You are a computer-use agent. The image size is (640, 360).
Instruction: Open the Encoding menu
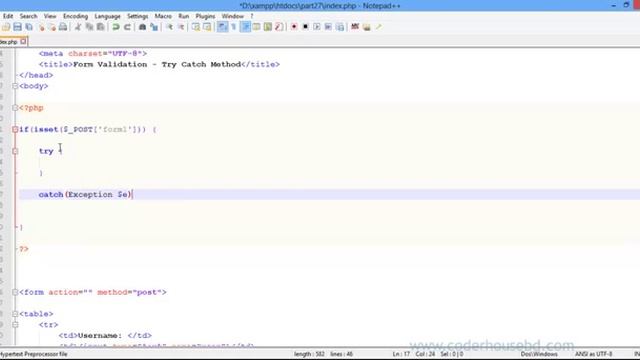[75, 16]
